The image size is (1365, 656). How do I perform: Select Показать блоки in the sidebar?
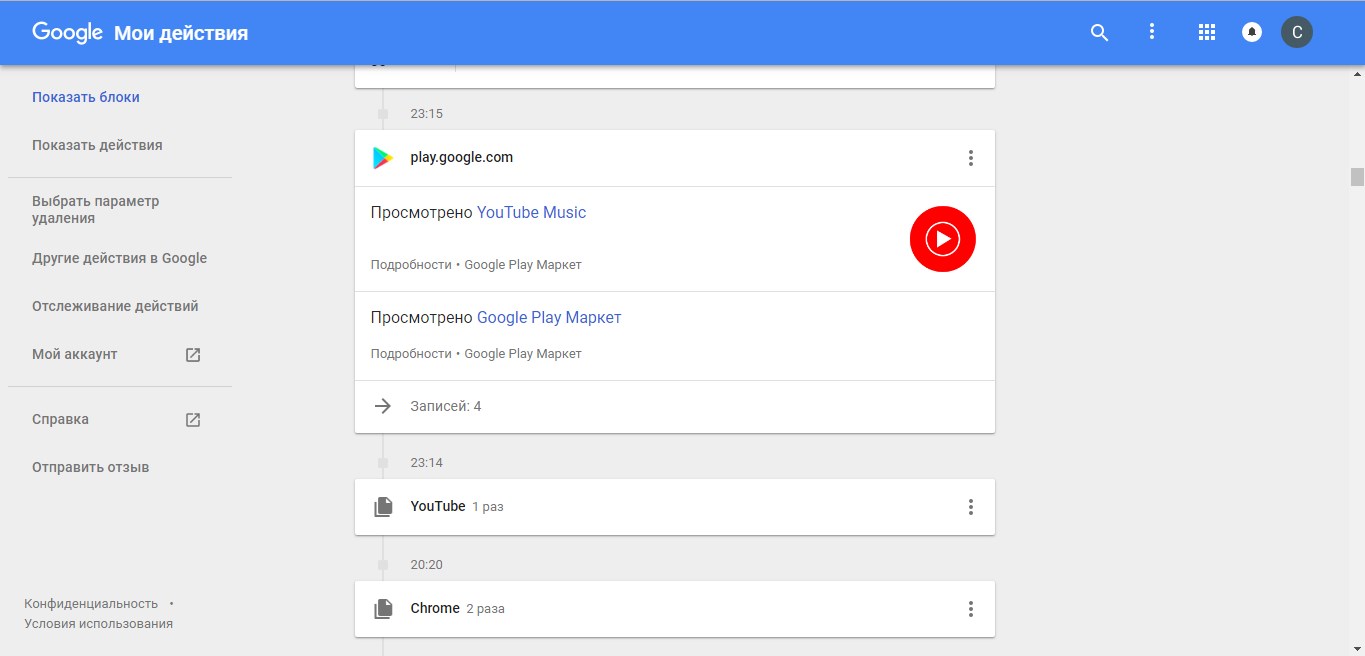[x=86, y=97]
